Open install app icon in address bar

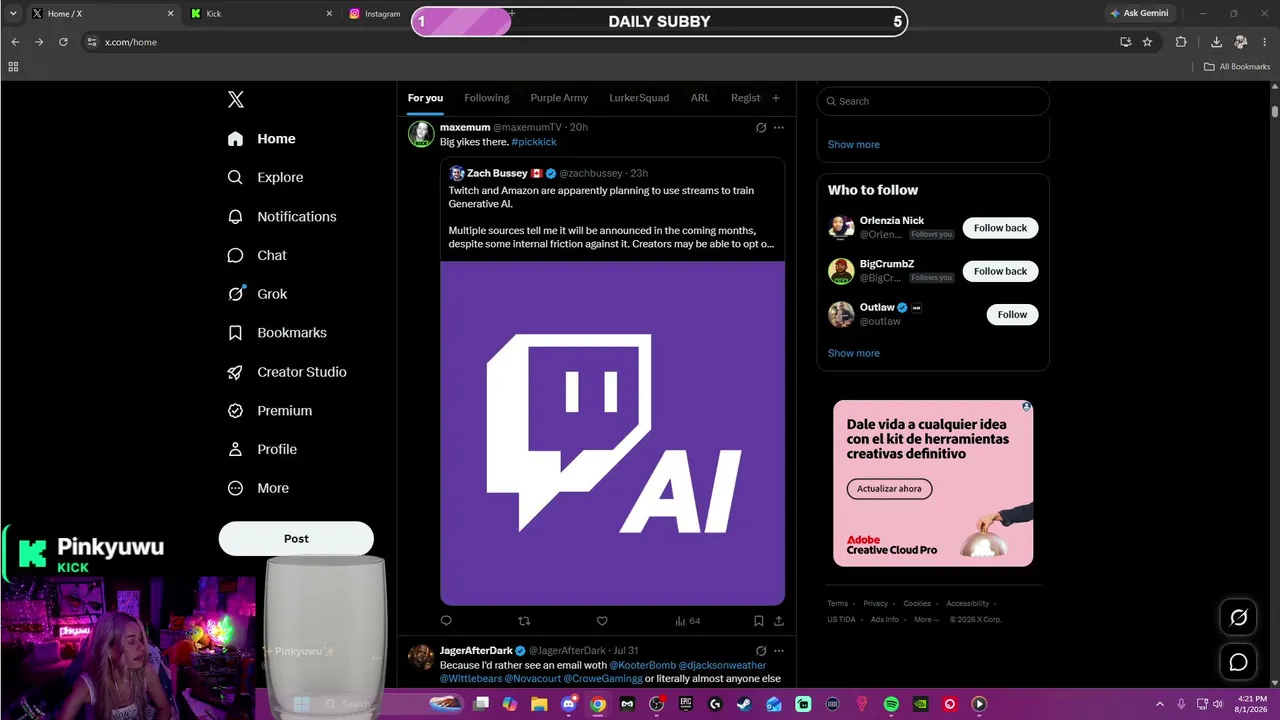click(1125, 42)
